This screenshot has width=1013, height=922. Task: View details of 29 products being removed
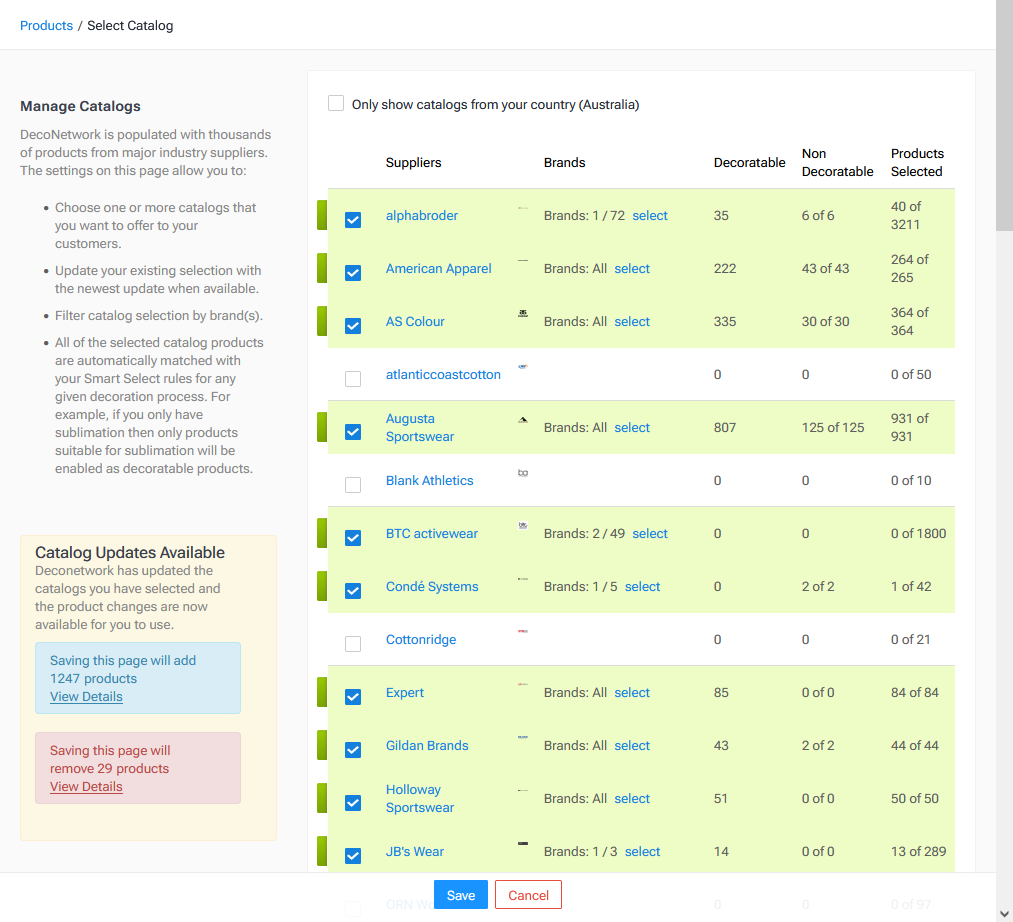(x=87, y=786)
